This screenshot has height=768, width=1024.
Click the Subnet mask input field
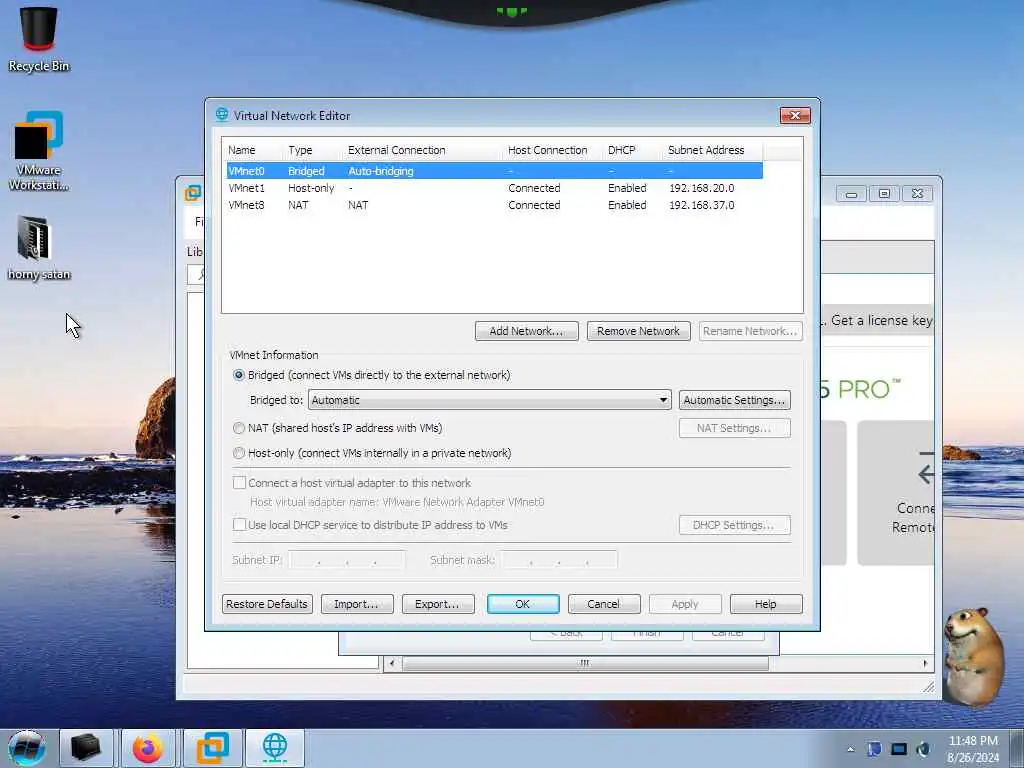pos(559,560)
